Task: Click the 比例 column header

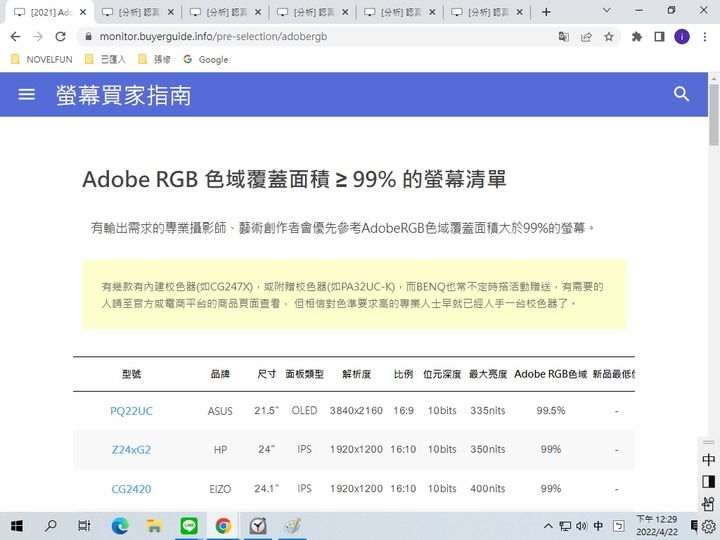Action: [403, 374]
